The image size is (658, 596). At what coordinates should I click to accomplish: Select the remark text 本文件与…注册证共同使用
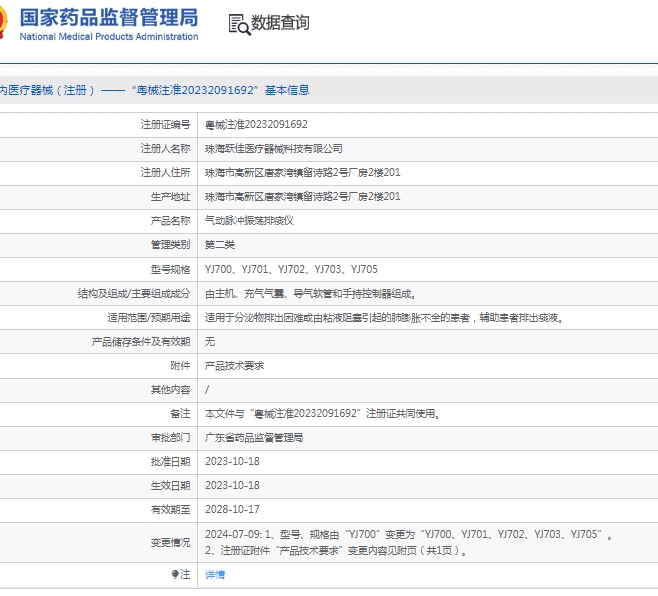pos(322,413)
